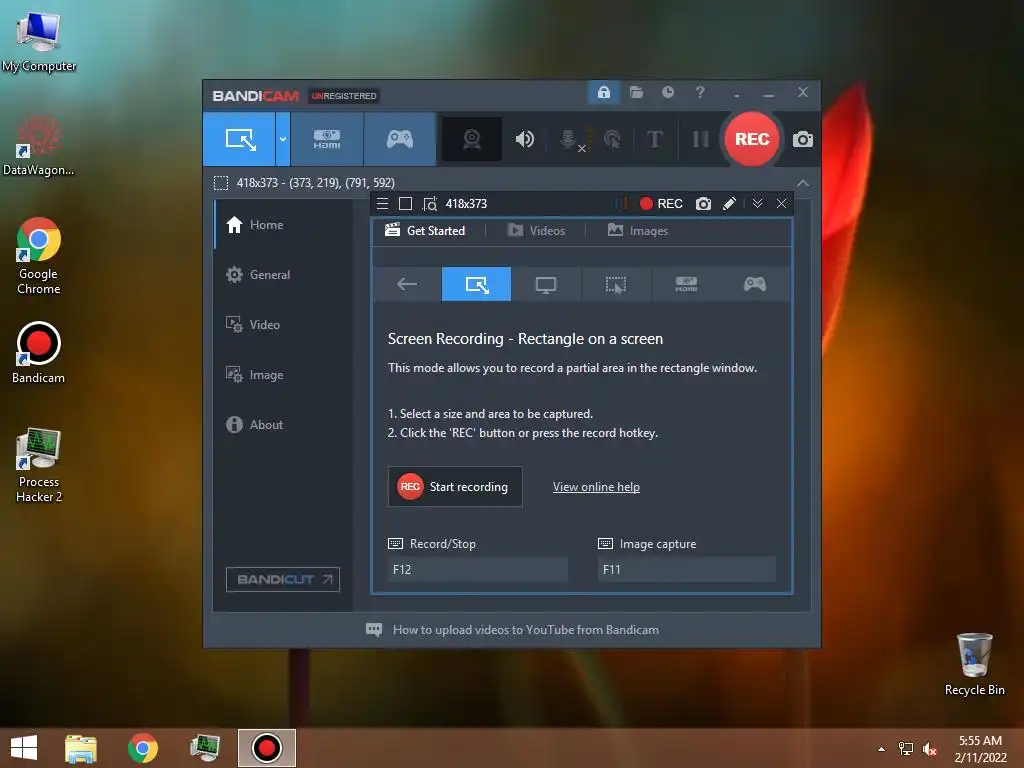Click the back arrow in mode selector

pos(407,284)
